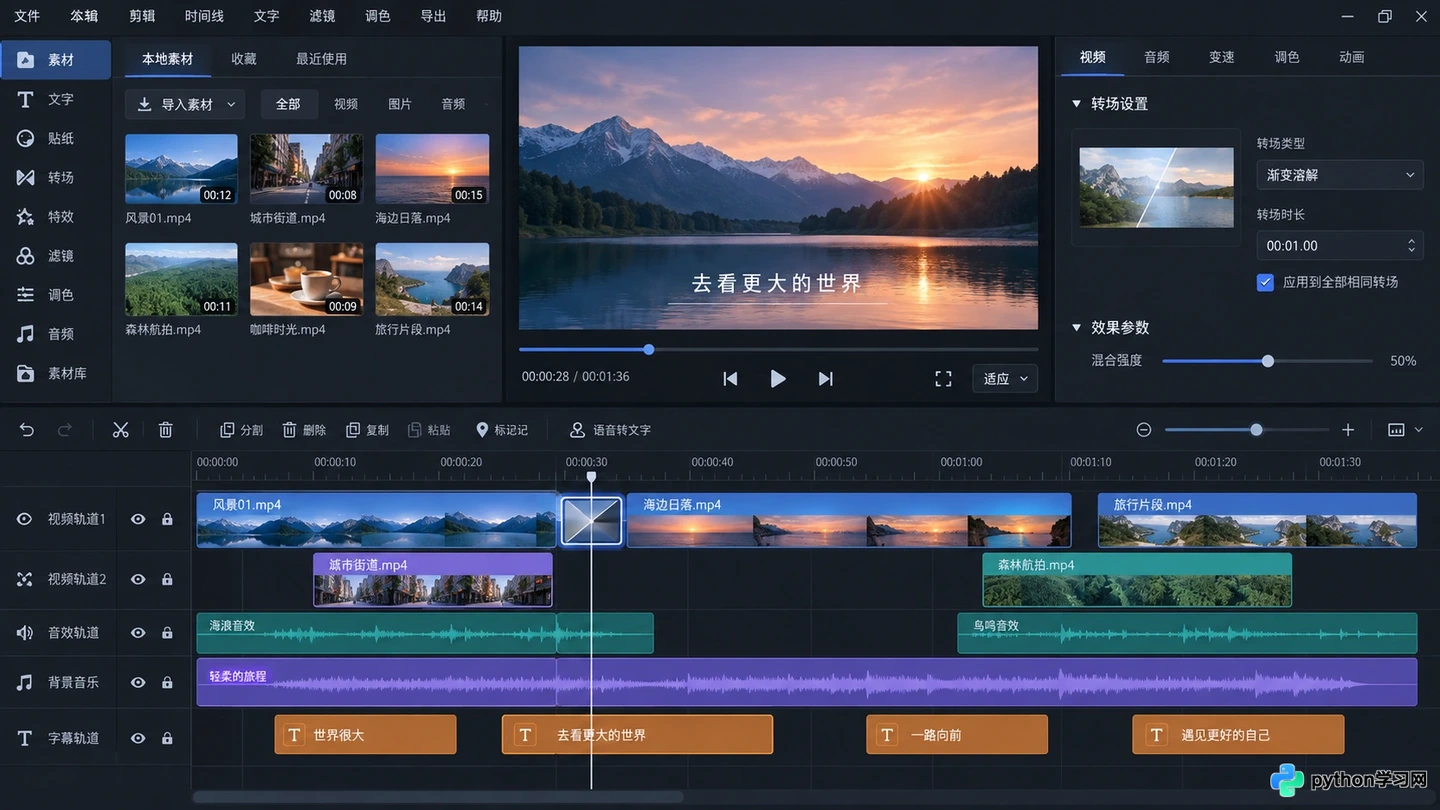This screenshot has height=810, width=1440.
Task: Open the timeline view options dropdown
Action: [1405, 430]
